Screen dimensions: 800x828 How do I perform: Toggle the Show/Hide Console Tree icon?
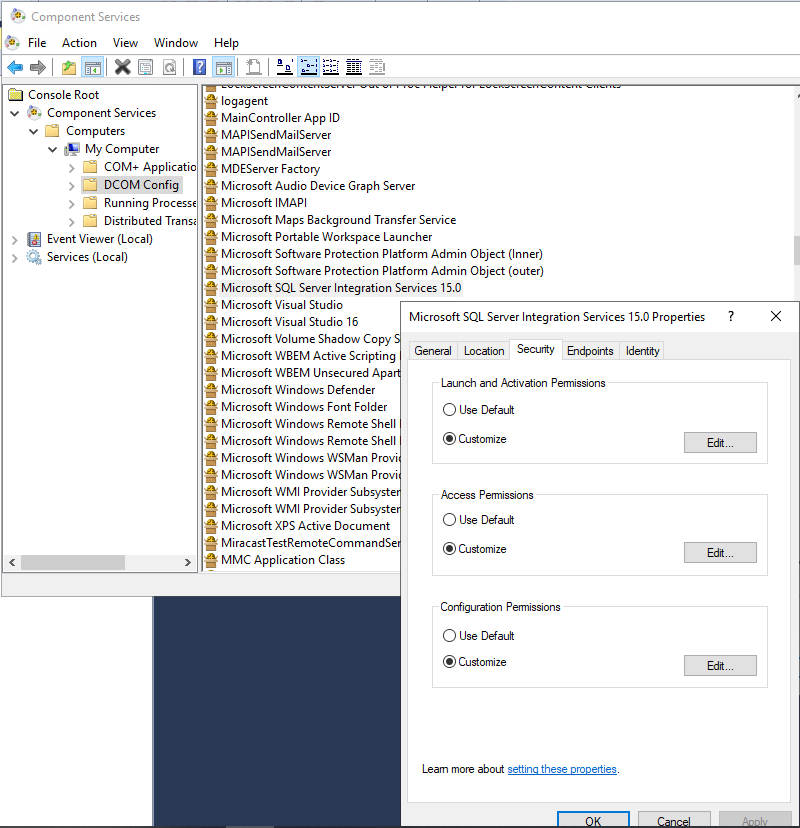pyautogui.click(x=93, y=67)
